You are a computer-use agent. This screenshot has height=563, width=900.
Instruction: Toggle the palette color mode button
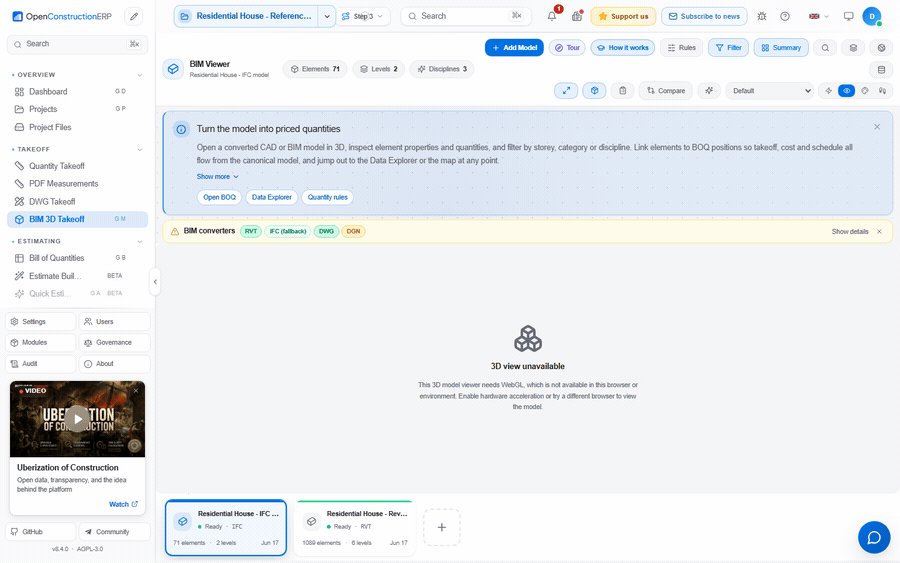pyautogui.click(x=864, y=91)
